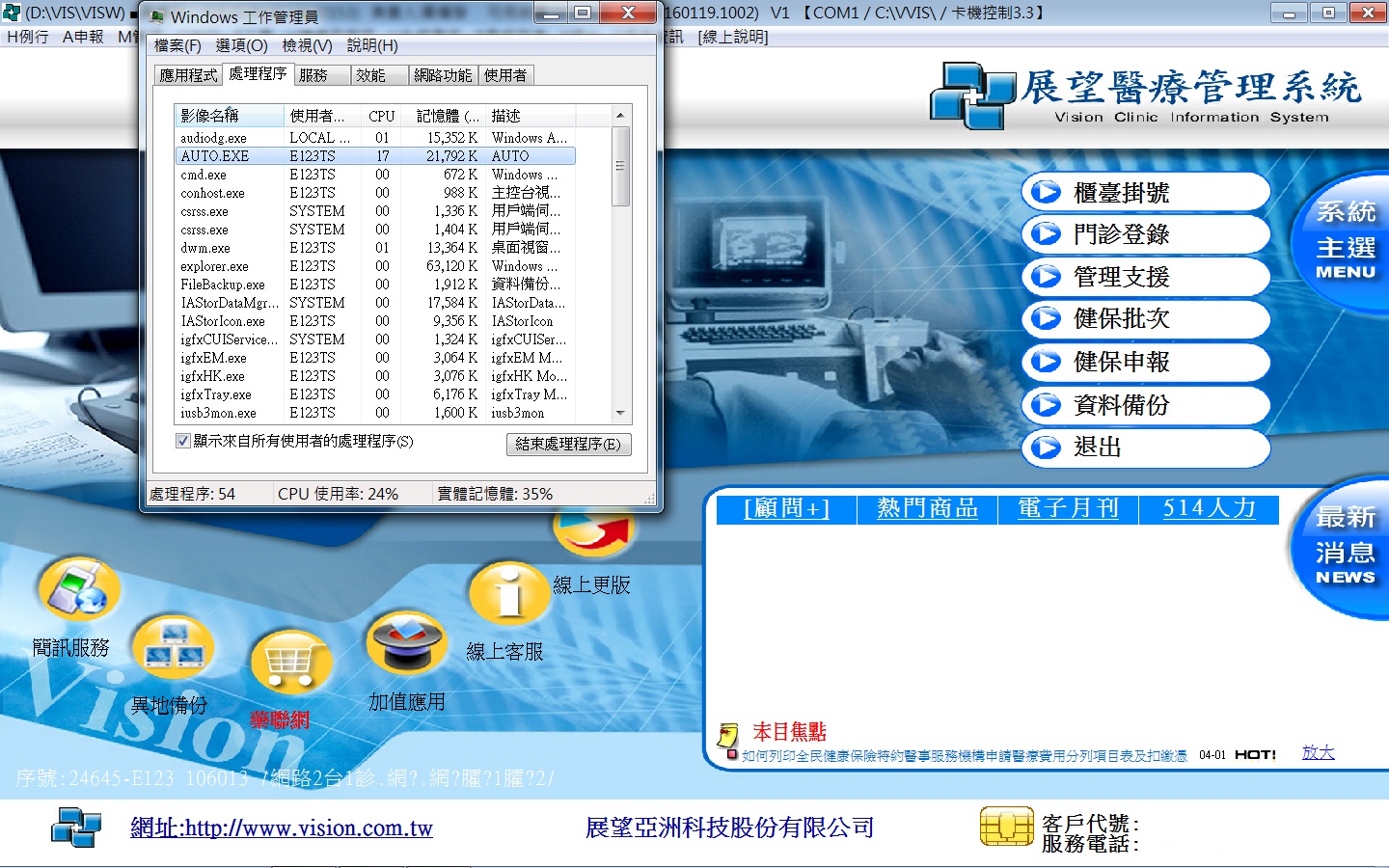Sort processes by 描述 column header
This screenshot has width=1389, height=868.
coord(531,116)
